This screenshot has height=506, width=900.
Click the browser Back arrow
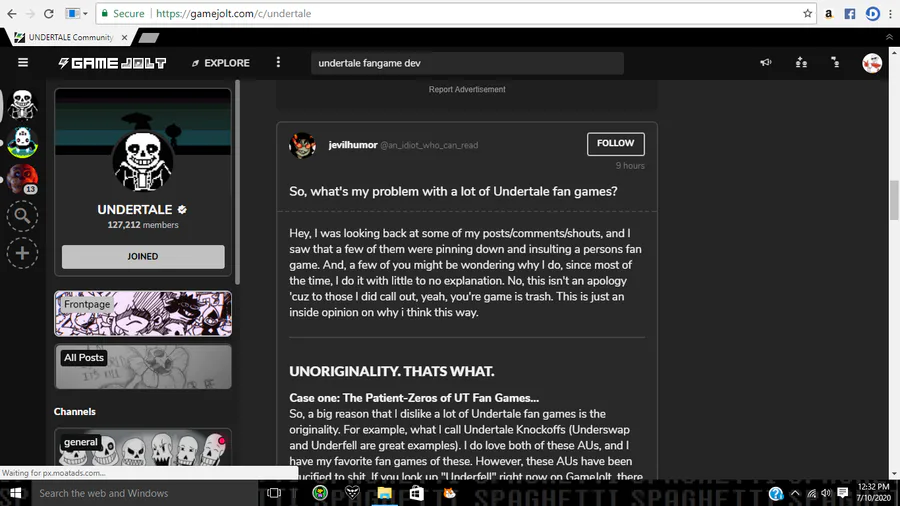point(11,13)
